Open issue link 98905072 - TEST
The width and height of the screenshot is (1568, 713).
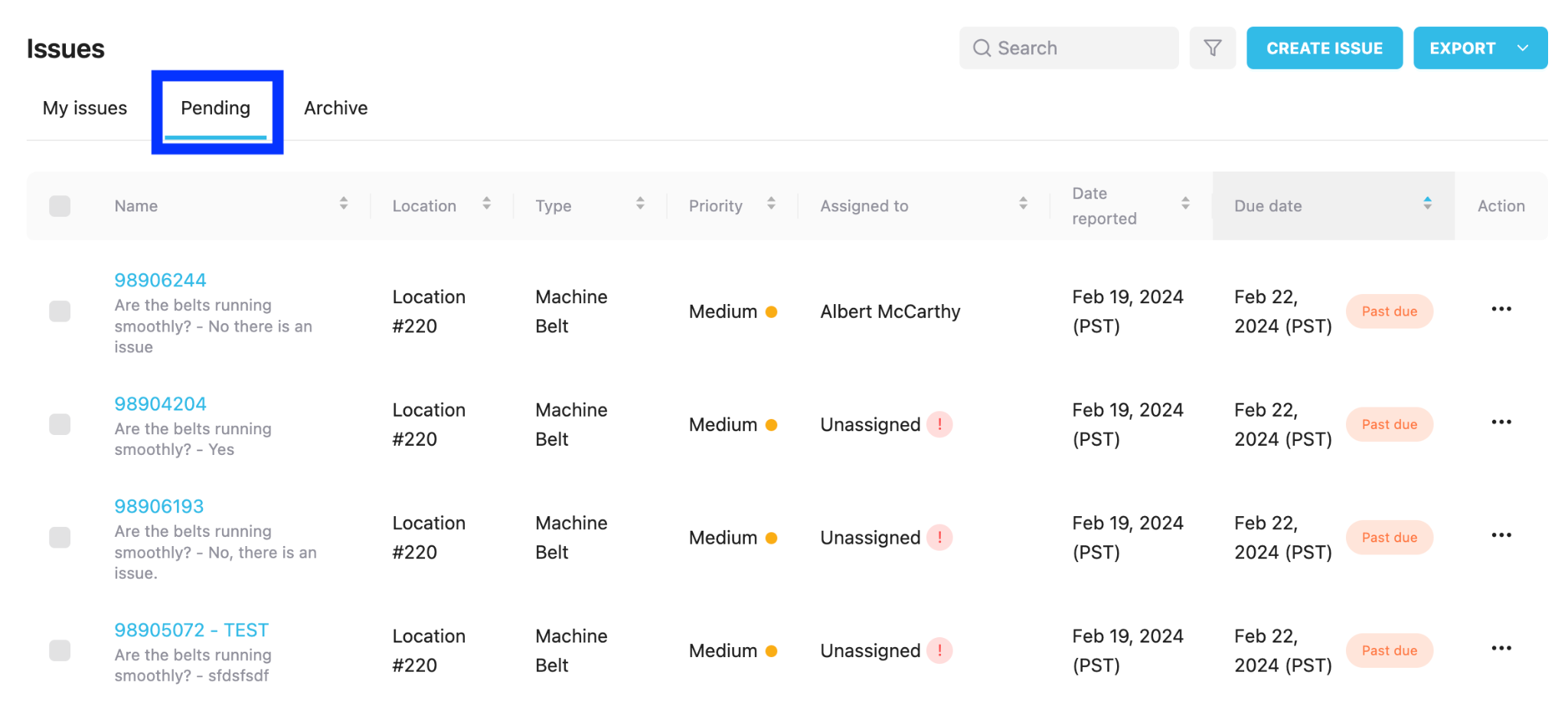(191, 630)
